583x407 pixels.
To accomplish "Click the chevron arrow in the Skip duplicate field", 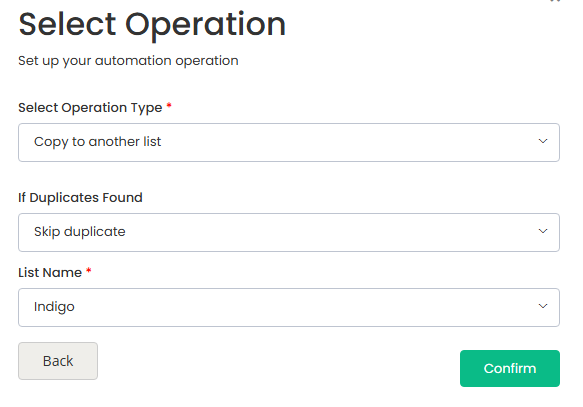I will pos(542,232).
